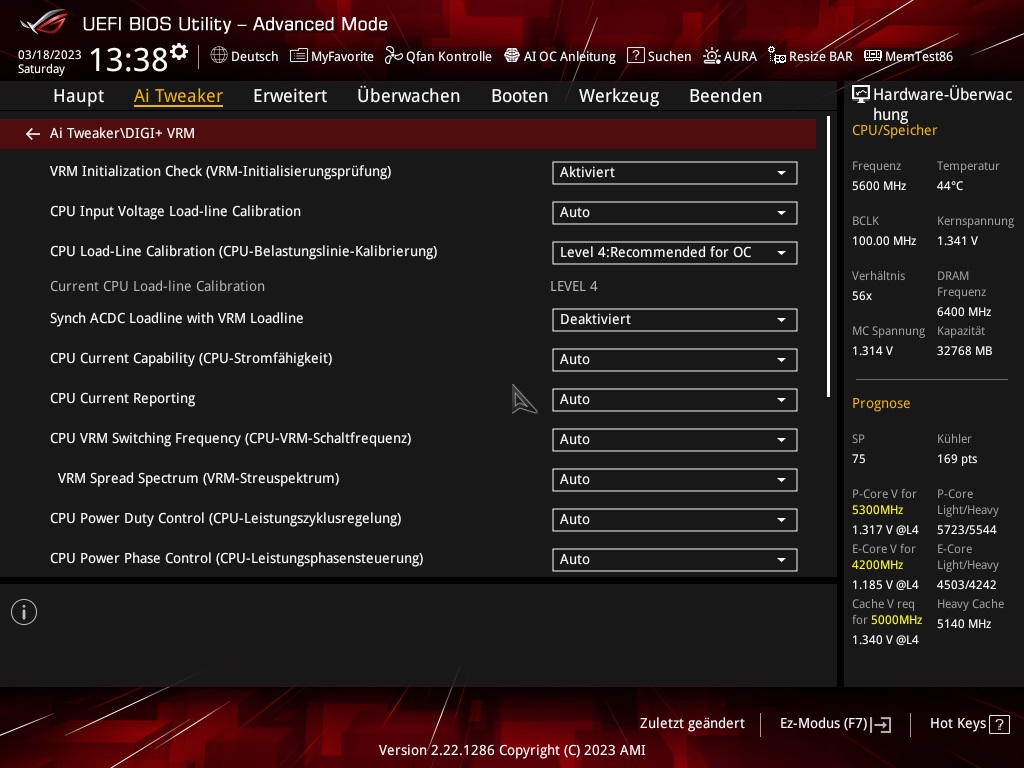This screenshot has width=1024, height=768.
Task: Select VRM Spread Spectrum label
Action: pos(199,478)
